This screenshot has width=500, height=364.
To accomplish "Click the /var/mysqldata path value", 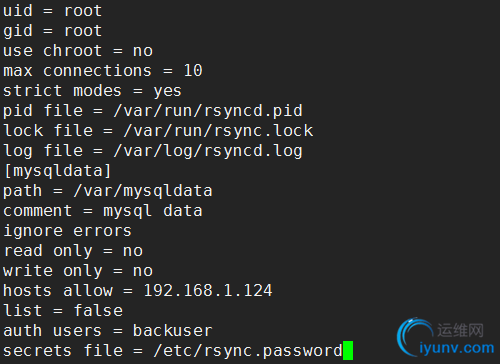I will [143, 191].
